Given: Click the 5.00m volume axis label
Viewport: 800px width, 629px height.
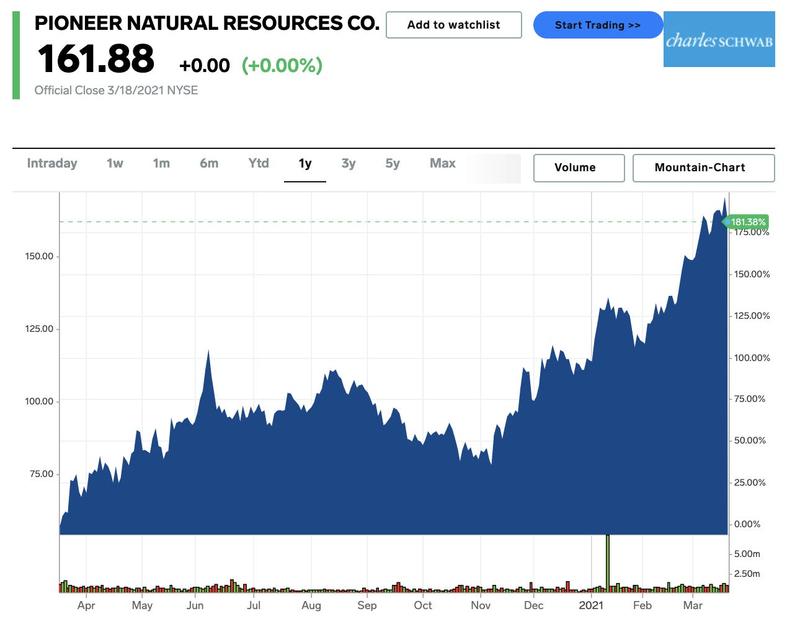Looking at the screenshot, I should [747, 554].
